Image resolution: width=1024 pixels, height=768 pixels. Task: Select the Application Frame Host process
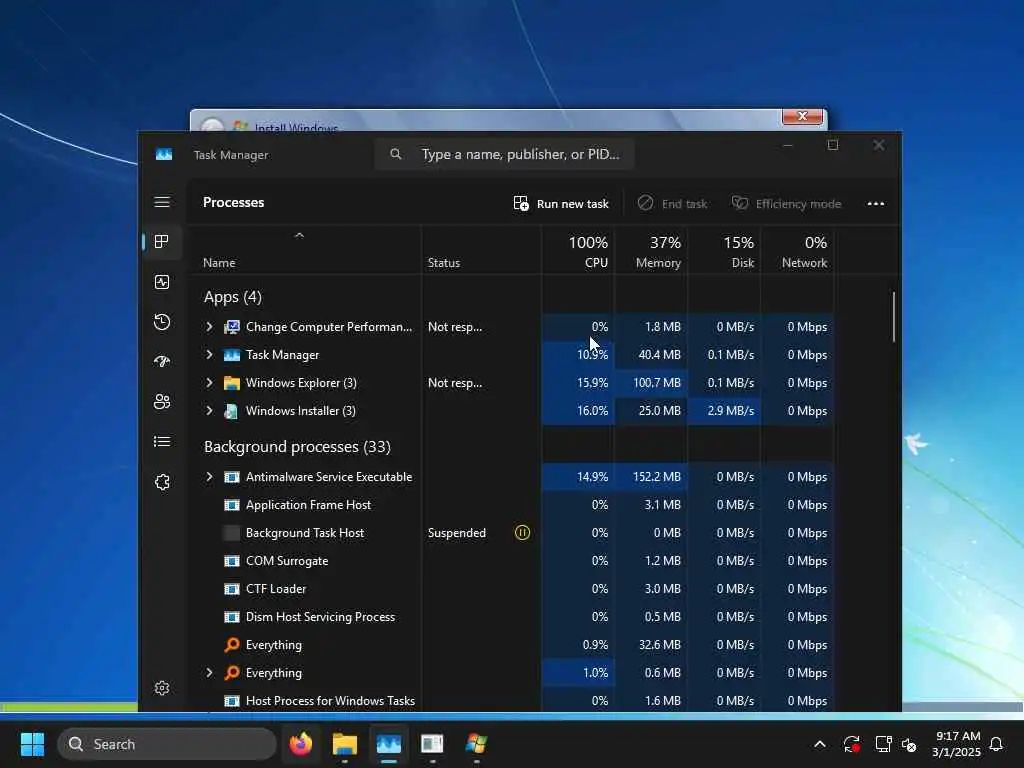click(x=308, y=505)
